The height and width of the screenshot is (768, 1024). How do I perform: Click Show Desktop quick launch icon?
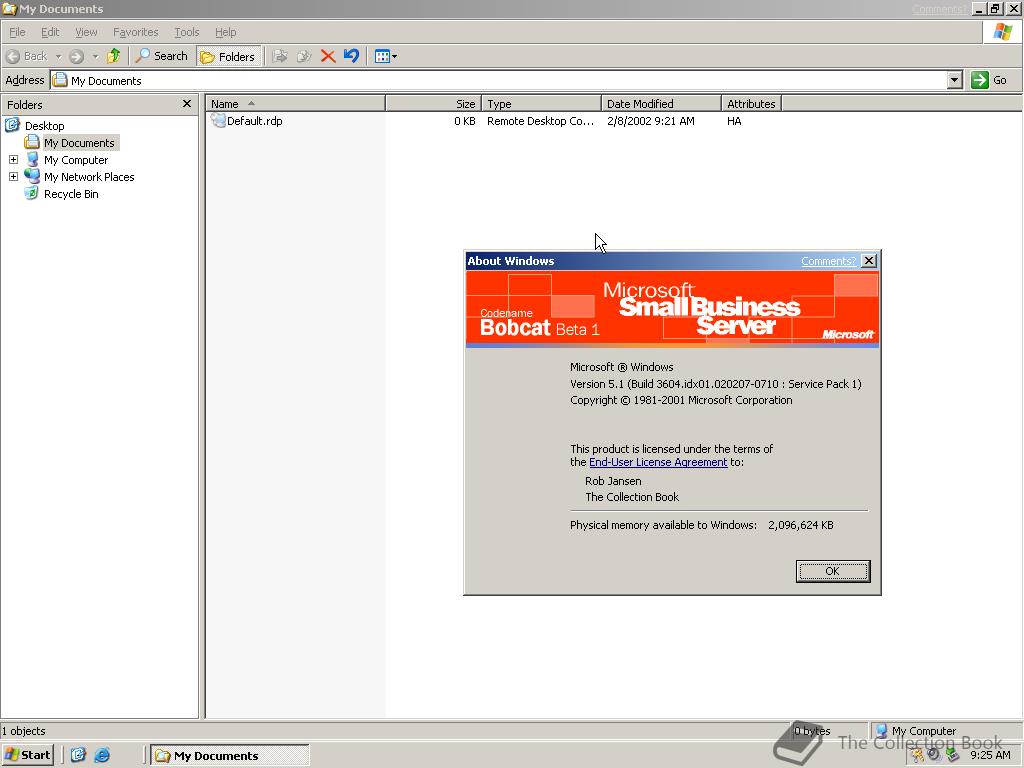tap(78, 755)
